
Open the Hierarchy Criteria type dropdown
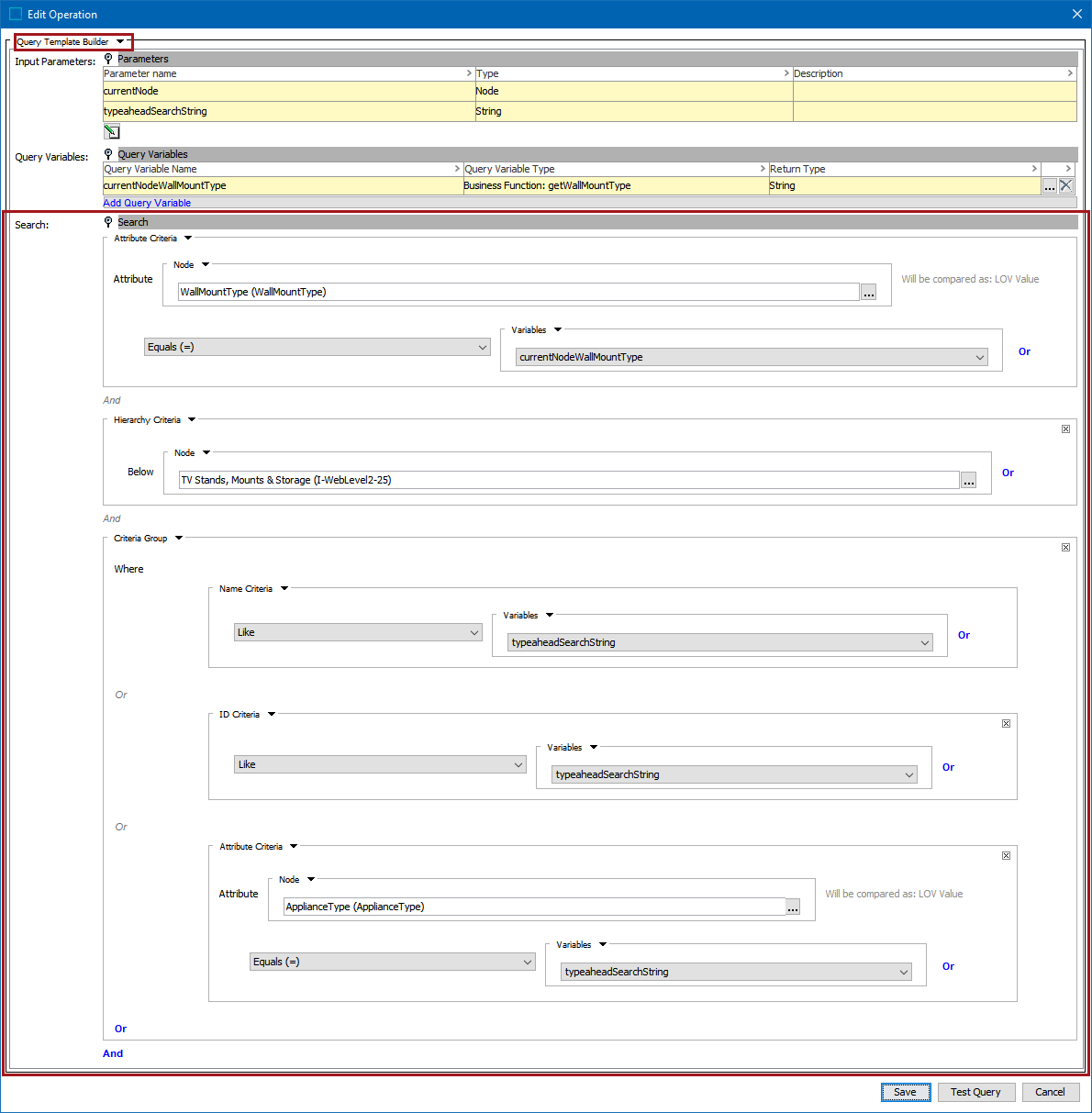pyautogui.click(x=192, y=419)
